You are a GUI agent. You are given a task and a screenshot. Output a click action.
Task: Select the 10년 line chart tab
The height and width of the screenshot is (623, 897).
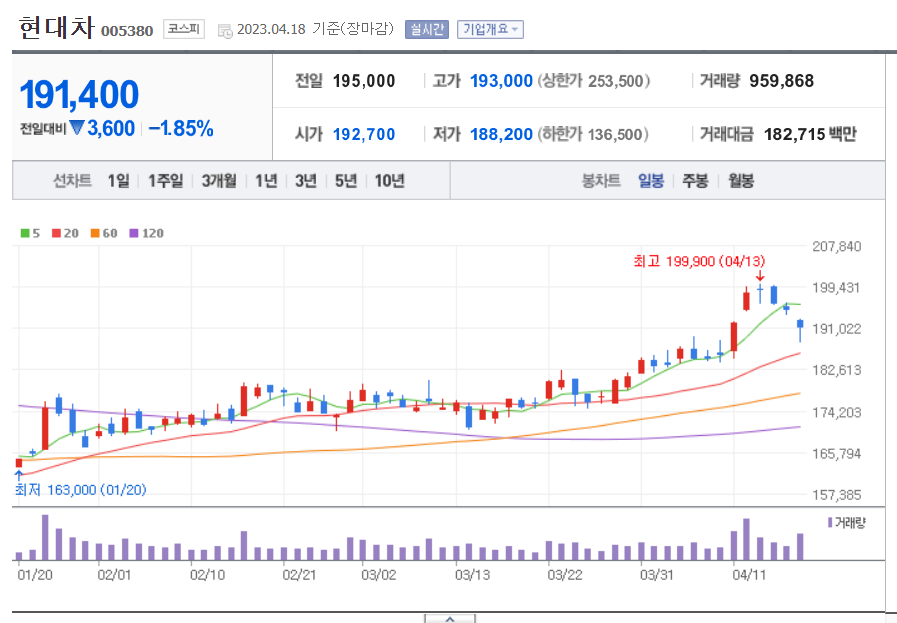390,181
